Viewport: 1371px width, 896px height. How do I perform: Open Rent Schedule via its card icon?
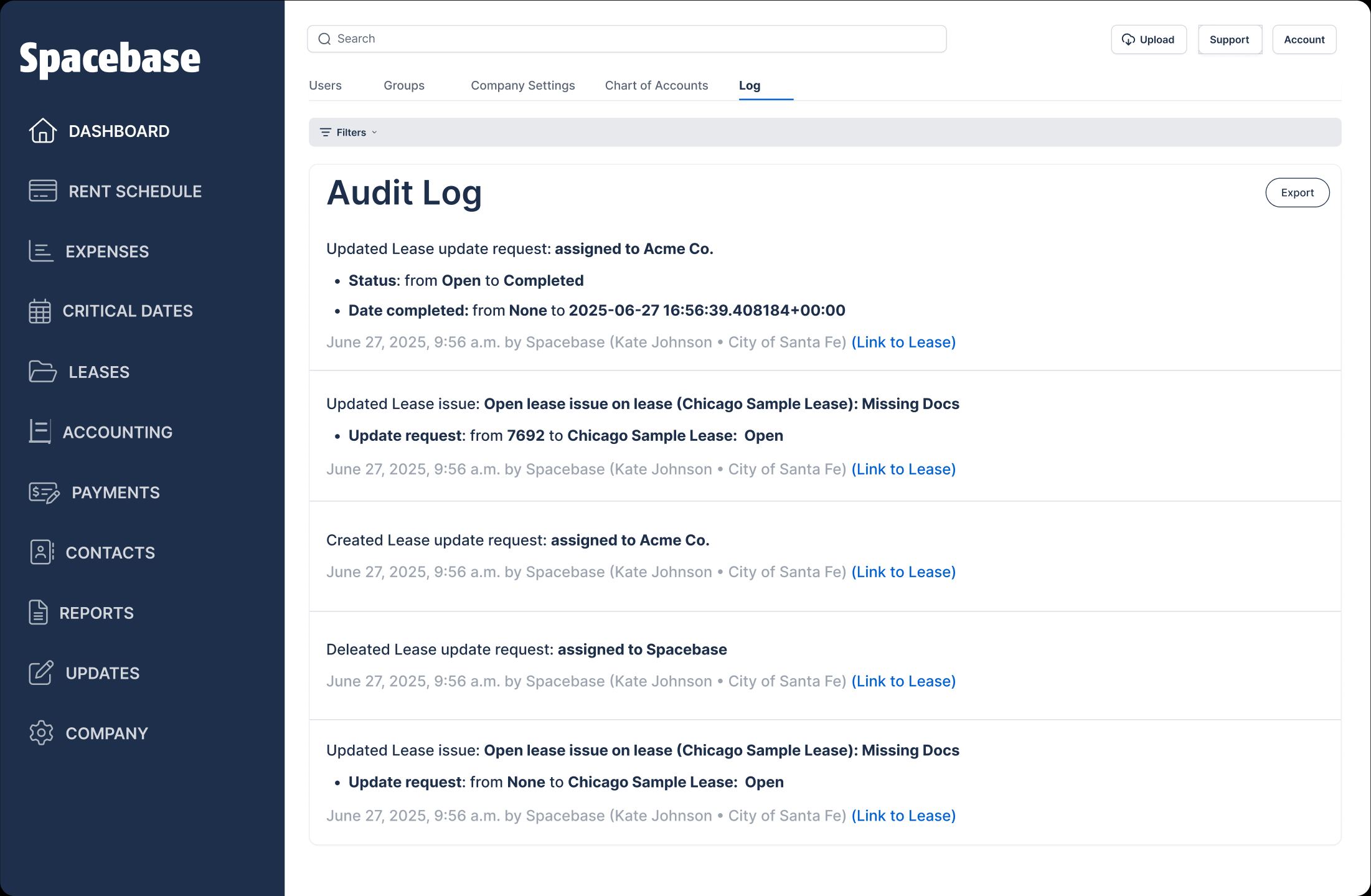pos(42,191)
